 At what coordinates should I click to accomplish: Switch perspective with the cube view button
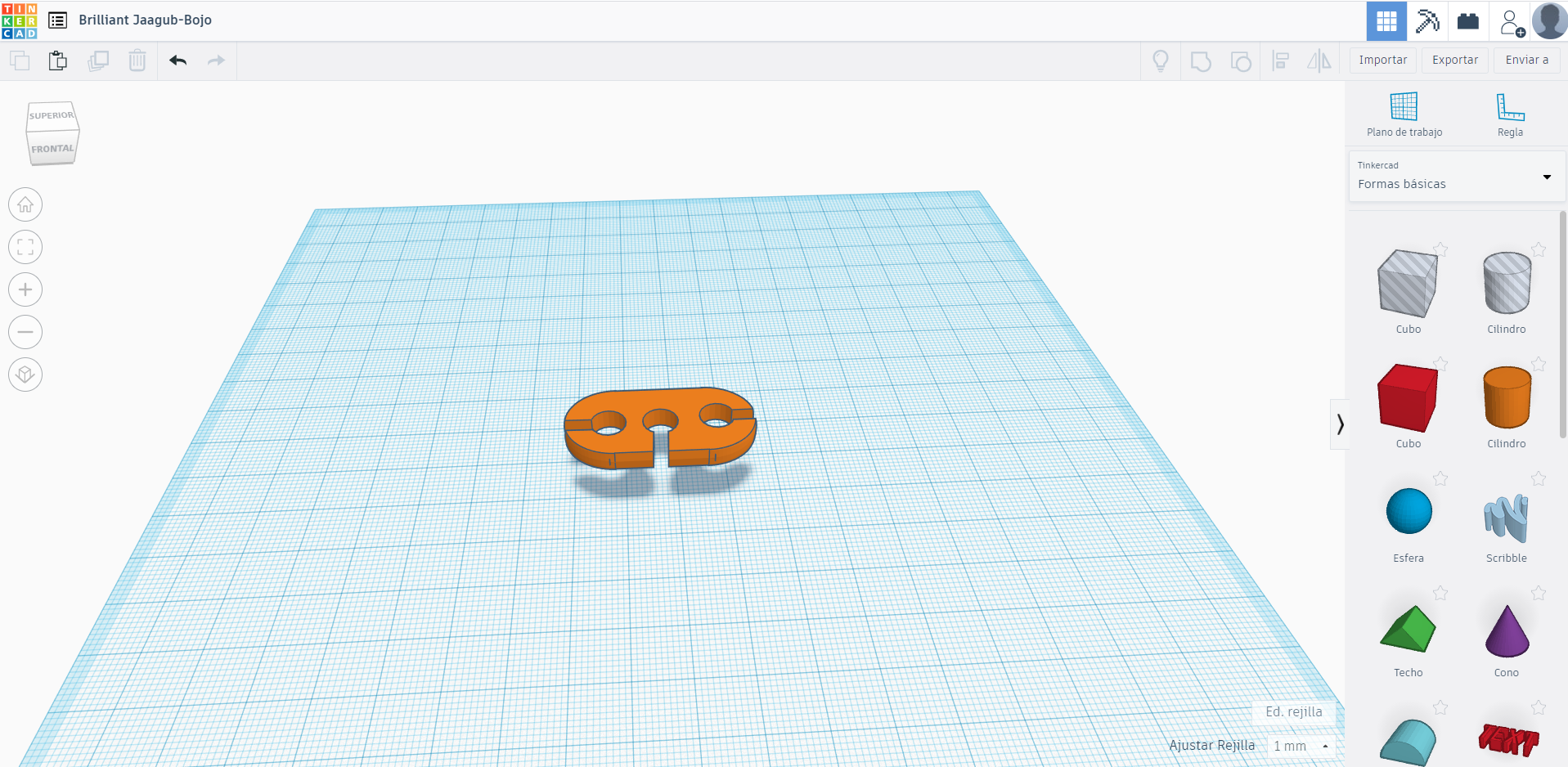(25, 375)
